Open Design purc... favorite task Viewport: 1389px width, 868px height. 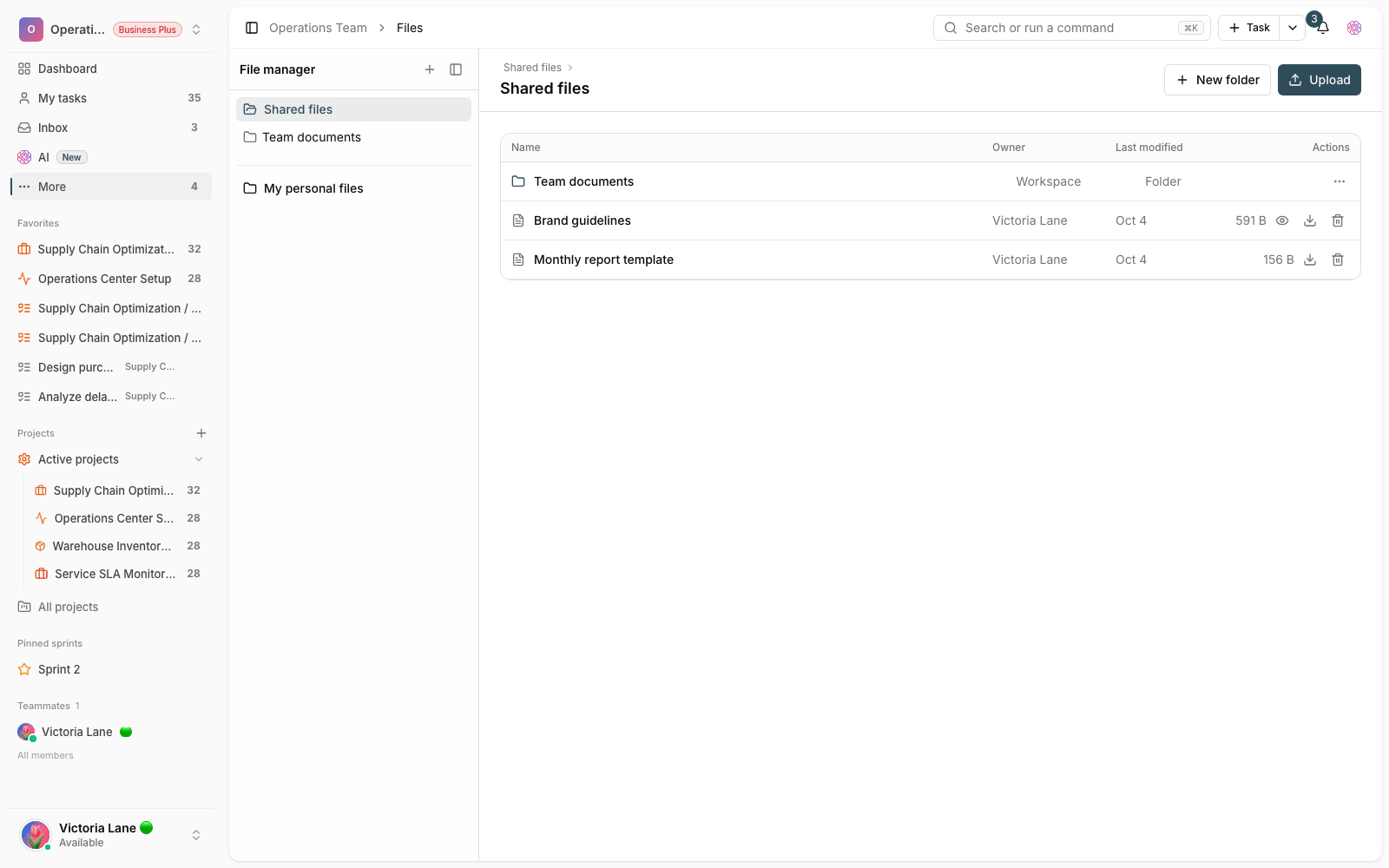[x=109, y=367]
